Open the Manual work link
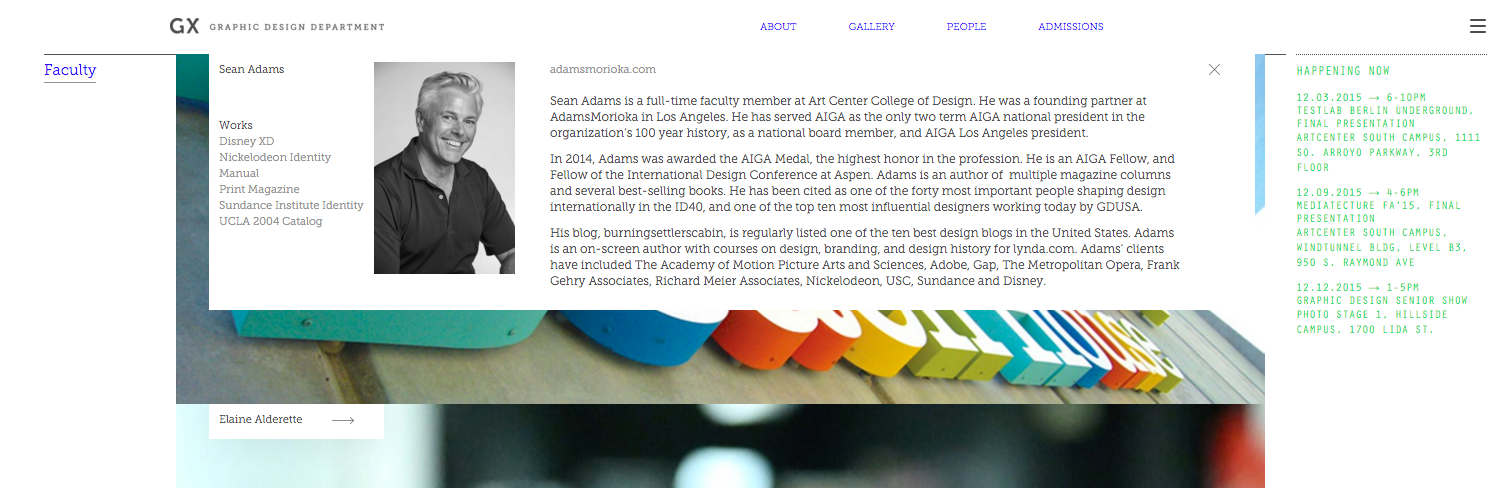Image resolution: width=1511 pixels, height=488 pixels. point(239,174)
